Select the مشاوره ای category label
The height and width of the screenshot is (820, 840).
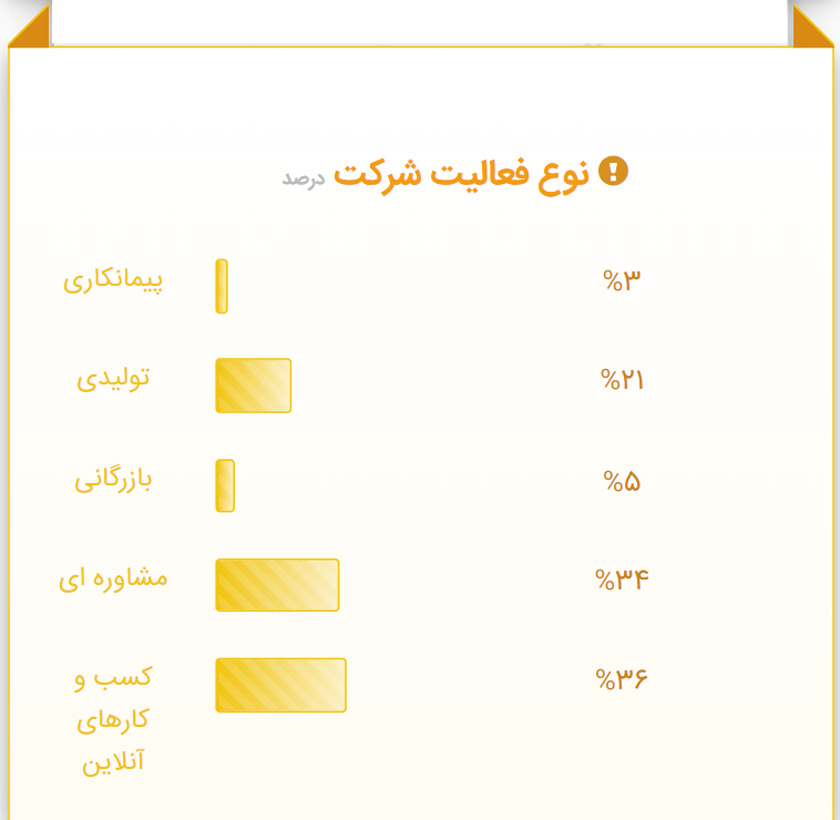113,579
